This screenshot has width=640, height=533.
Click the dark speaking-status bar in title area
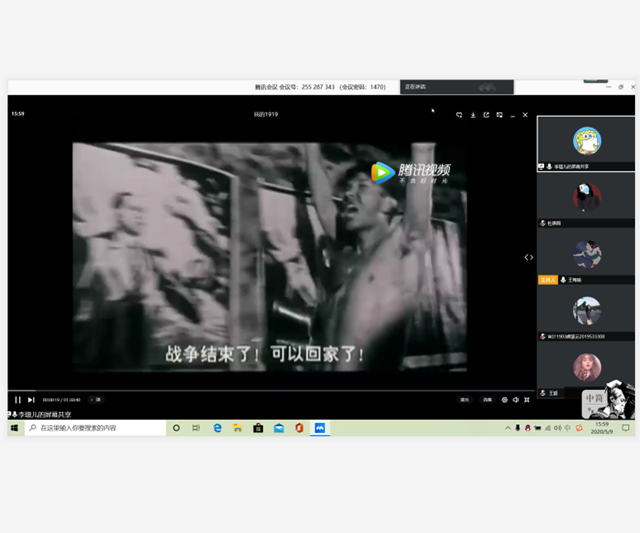click(x=457, y=87)
